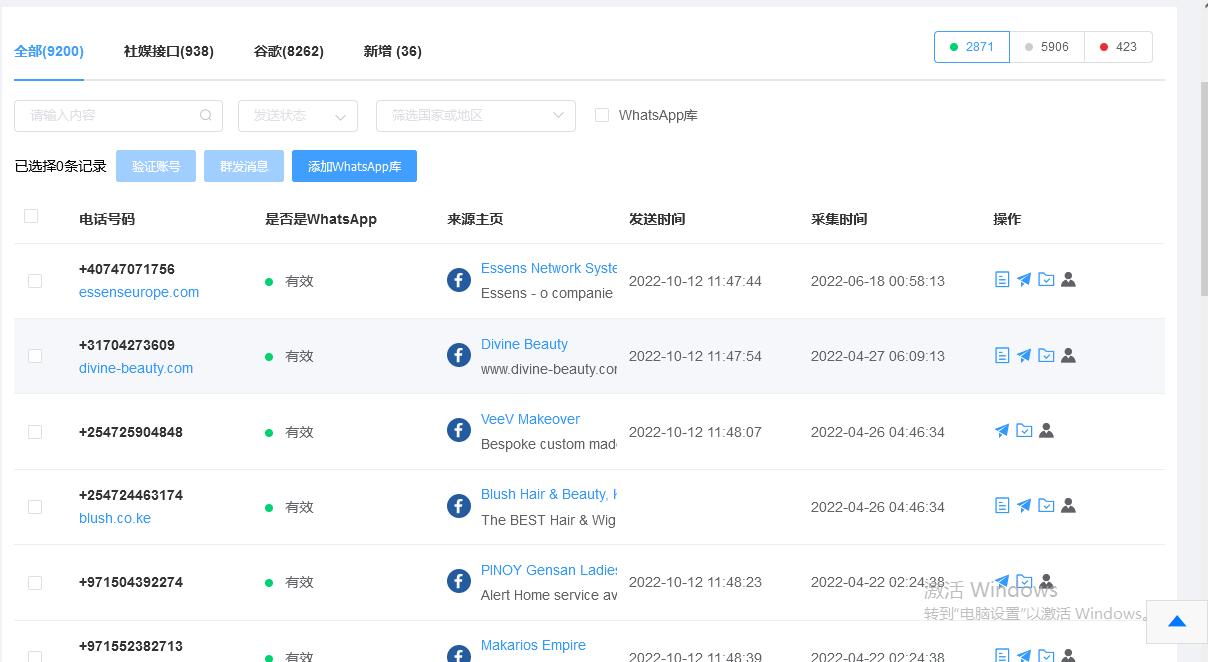Click Facebook icon beside Blush Hair & Beauty
This screenshot has width=1208, height=662.
tap(459, 506)
